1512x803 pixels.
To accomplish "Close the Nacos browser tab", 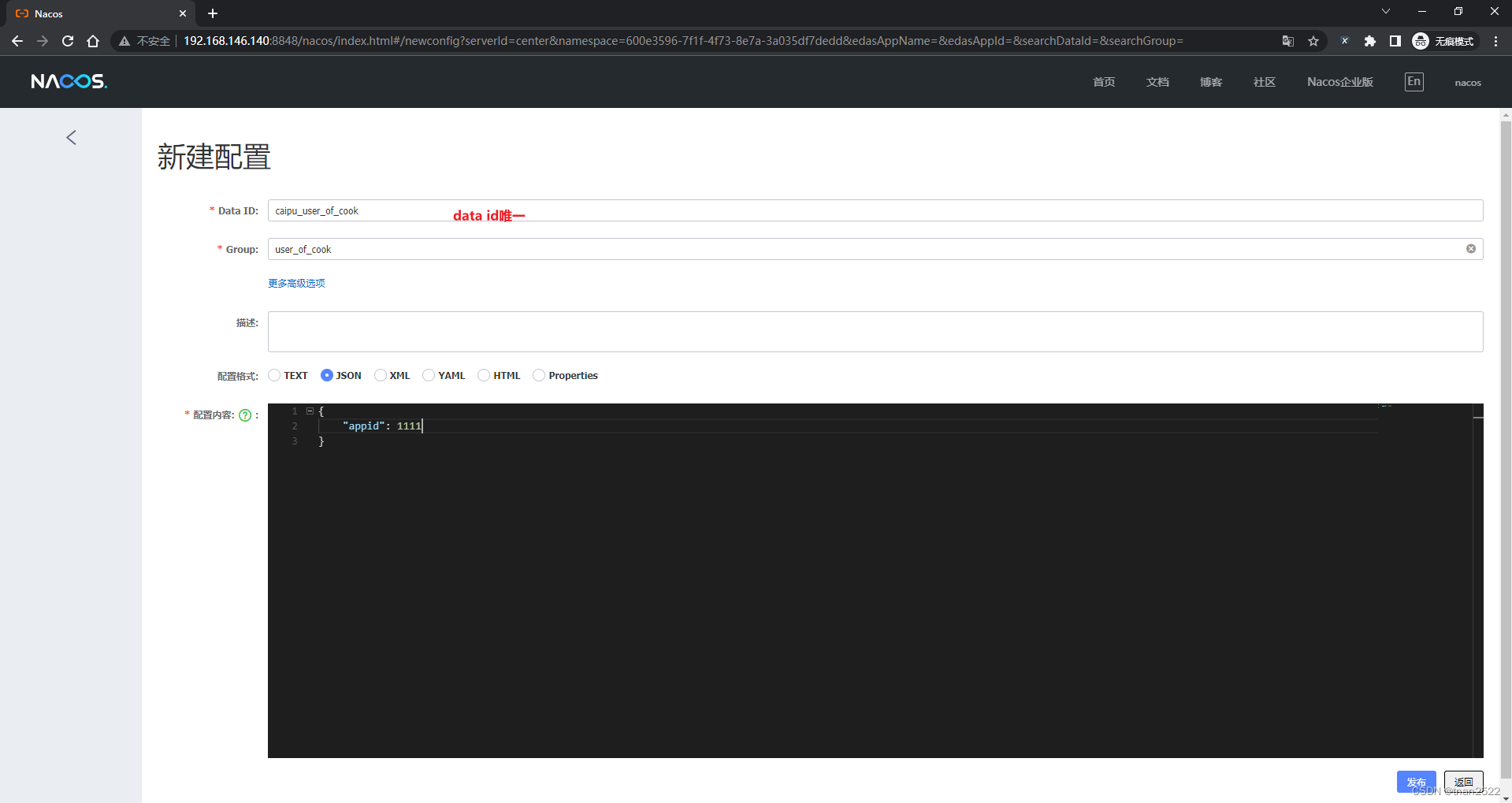I will pyautogui.click(x=183, y=13).
